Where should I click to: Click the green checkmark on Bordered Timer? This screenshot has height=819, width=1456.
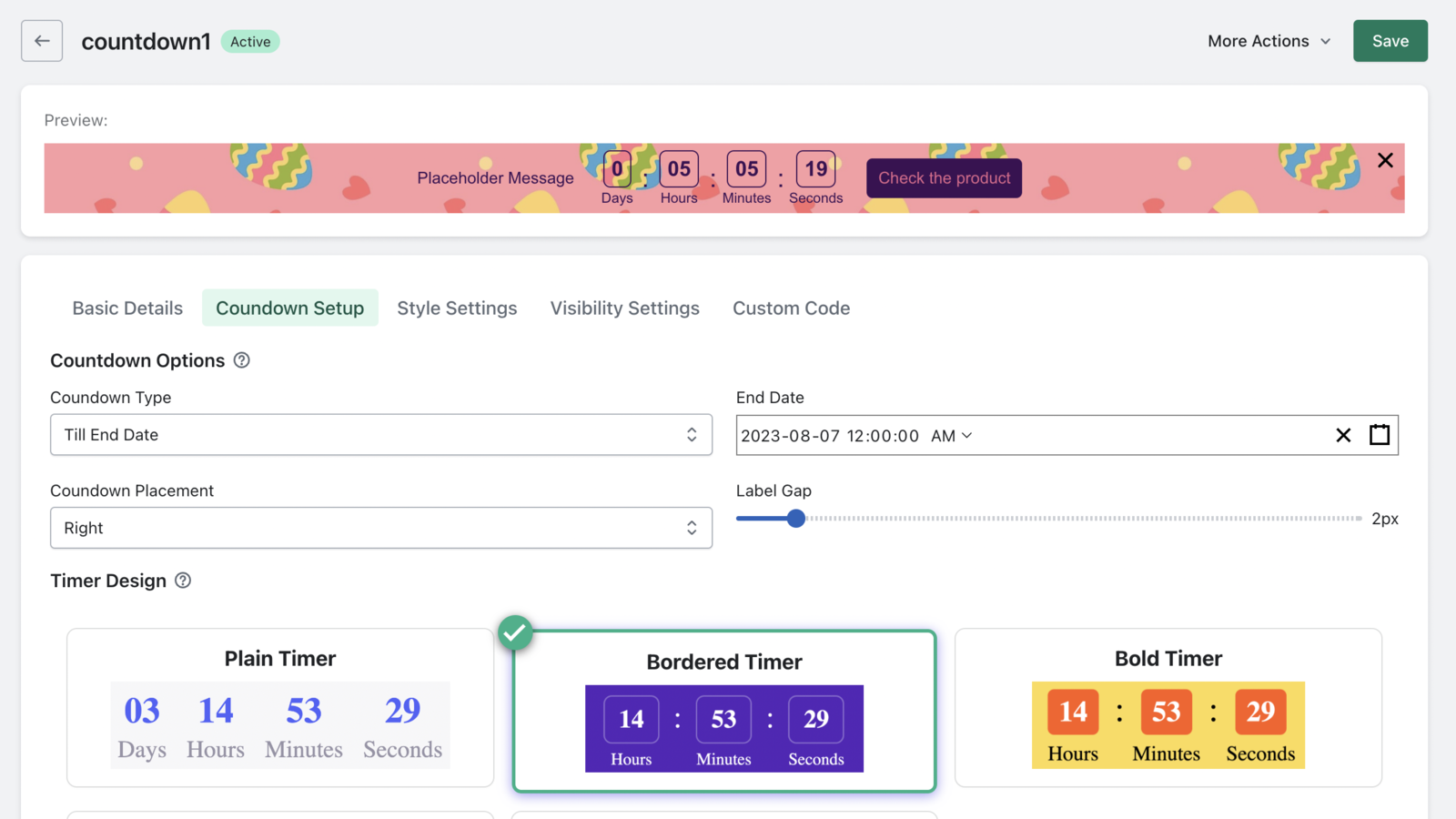click(515, 632)
